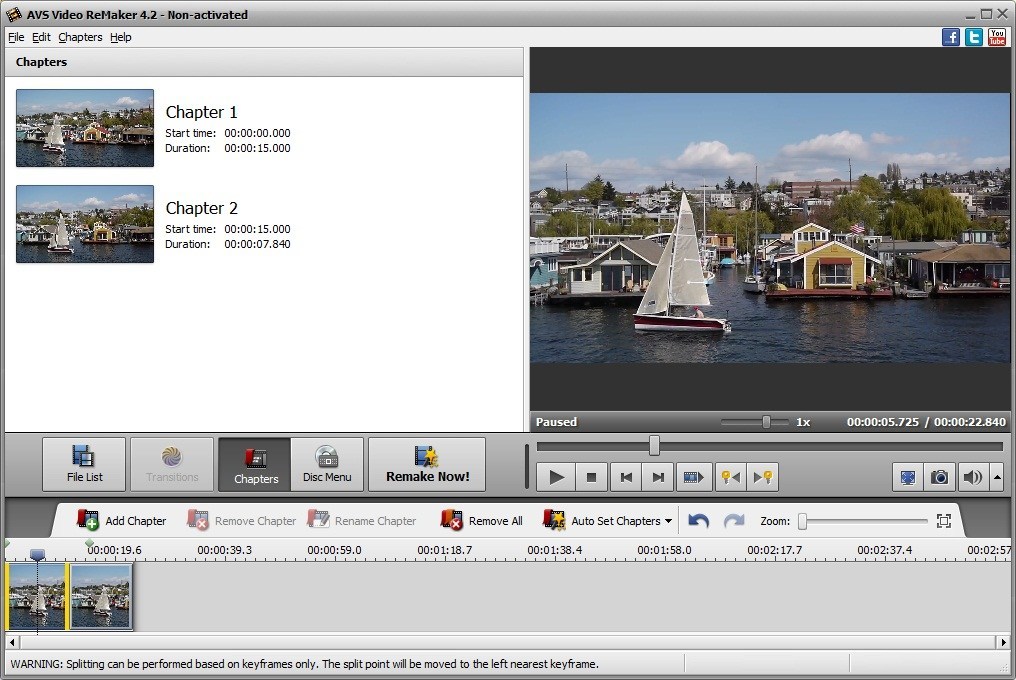Play the video preview
The width and height of the screenshot is (1016, 680).
pos(556,478)
